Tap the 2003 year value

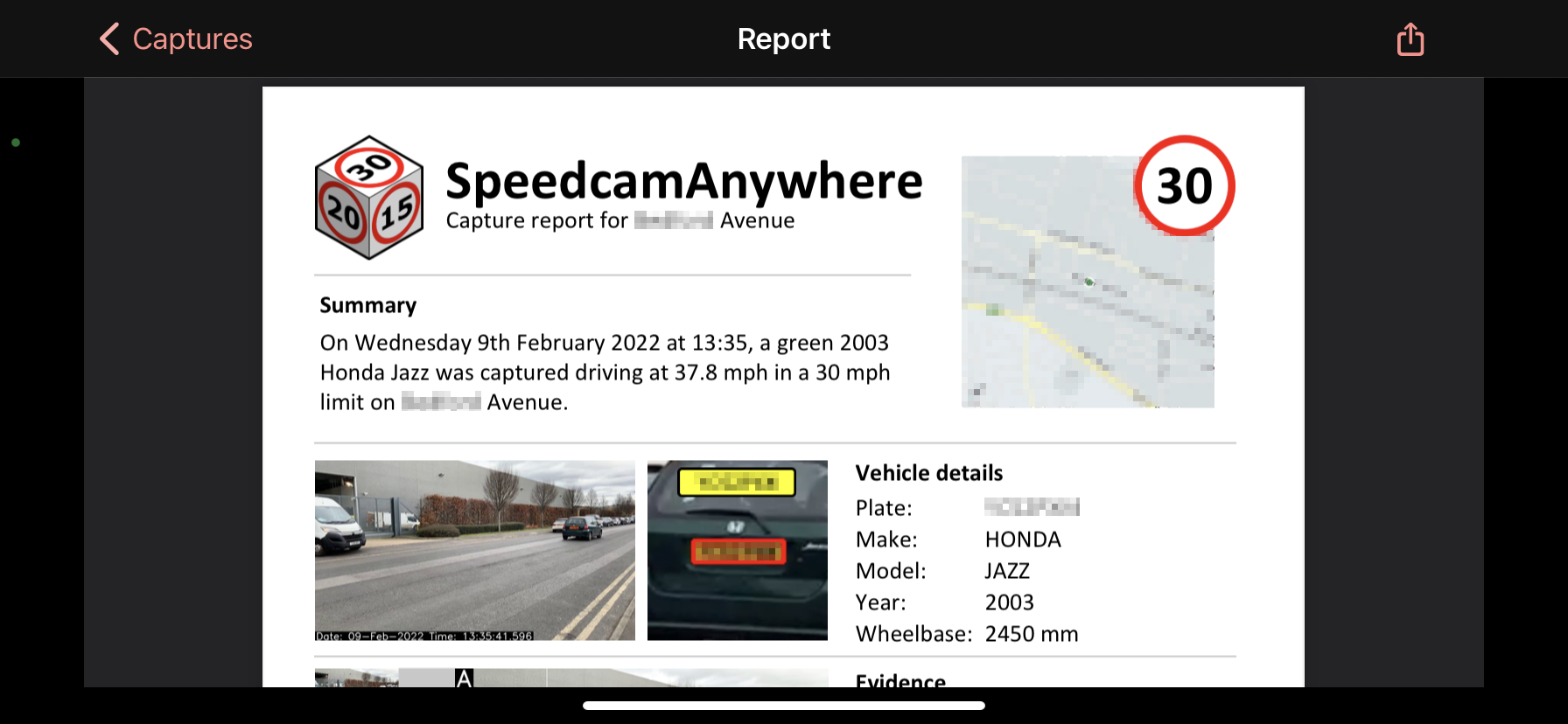coord(1009,602)
